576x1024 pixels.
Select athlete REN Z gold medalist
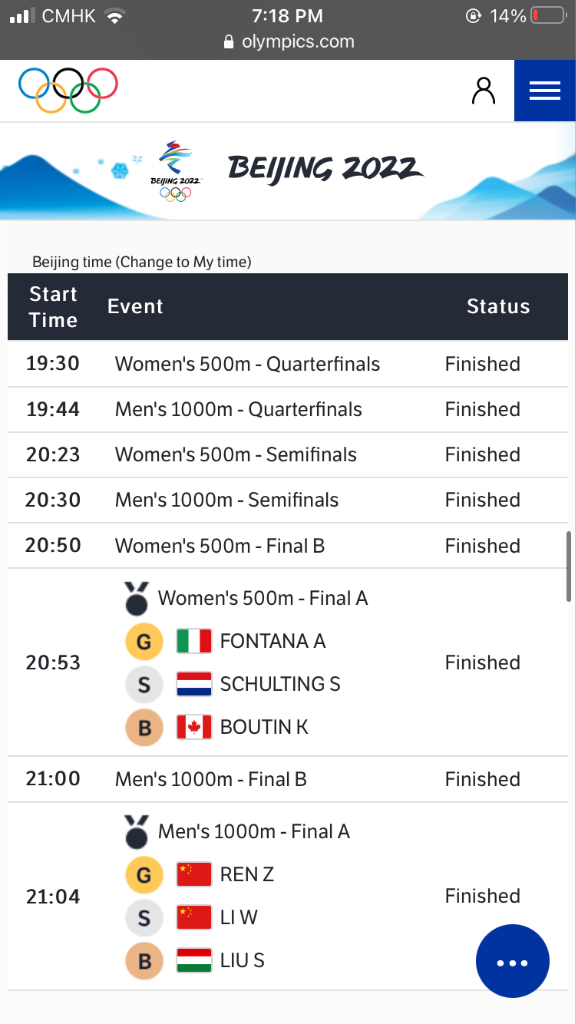(247, 874)
